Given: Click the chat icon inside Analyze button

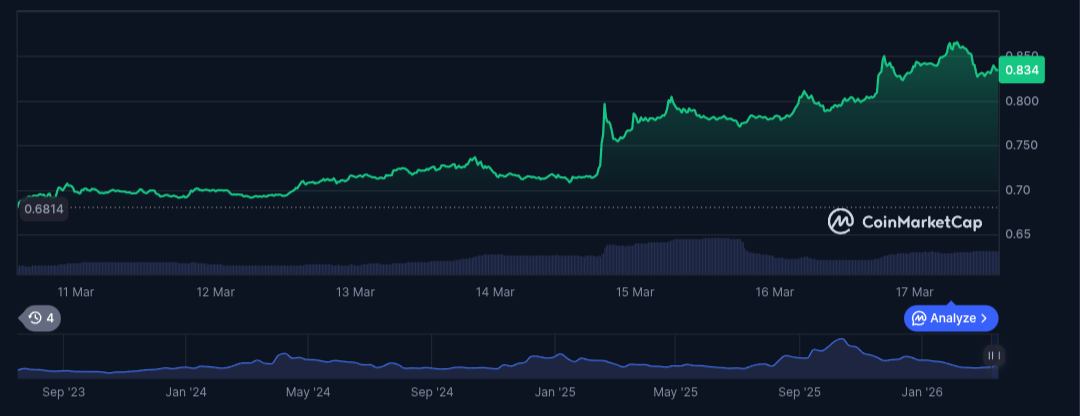Looking at the screenshot, I should coord(919,318).
